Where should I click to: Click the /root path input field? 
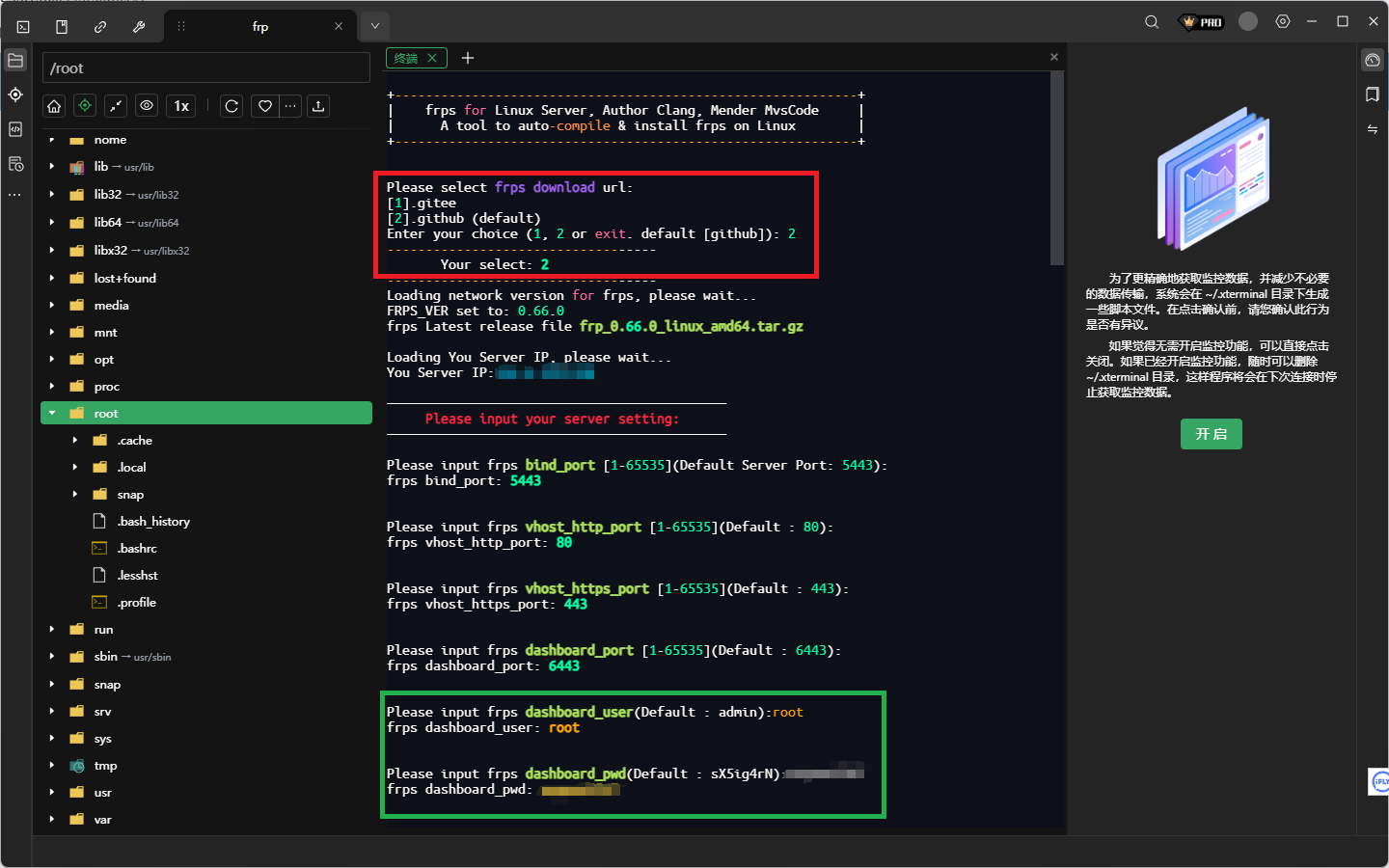tap(206, 68)
